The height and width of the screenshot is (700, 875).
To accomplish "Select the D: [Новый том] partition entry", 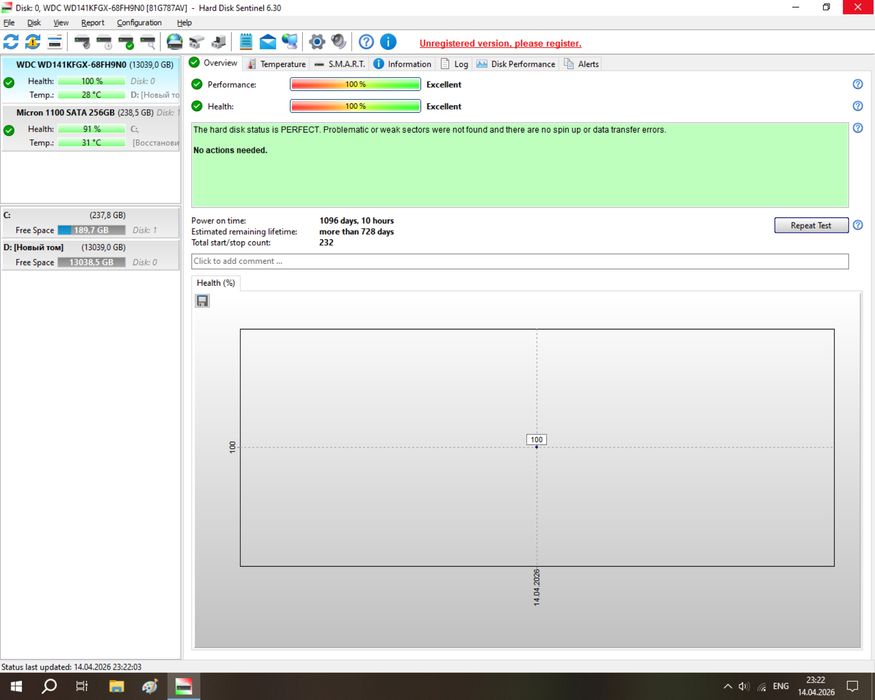I will tap(90, 255).
